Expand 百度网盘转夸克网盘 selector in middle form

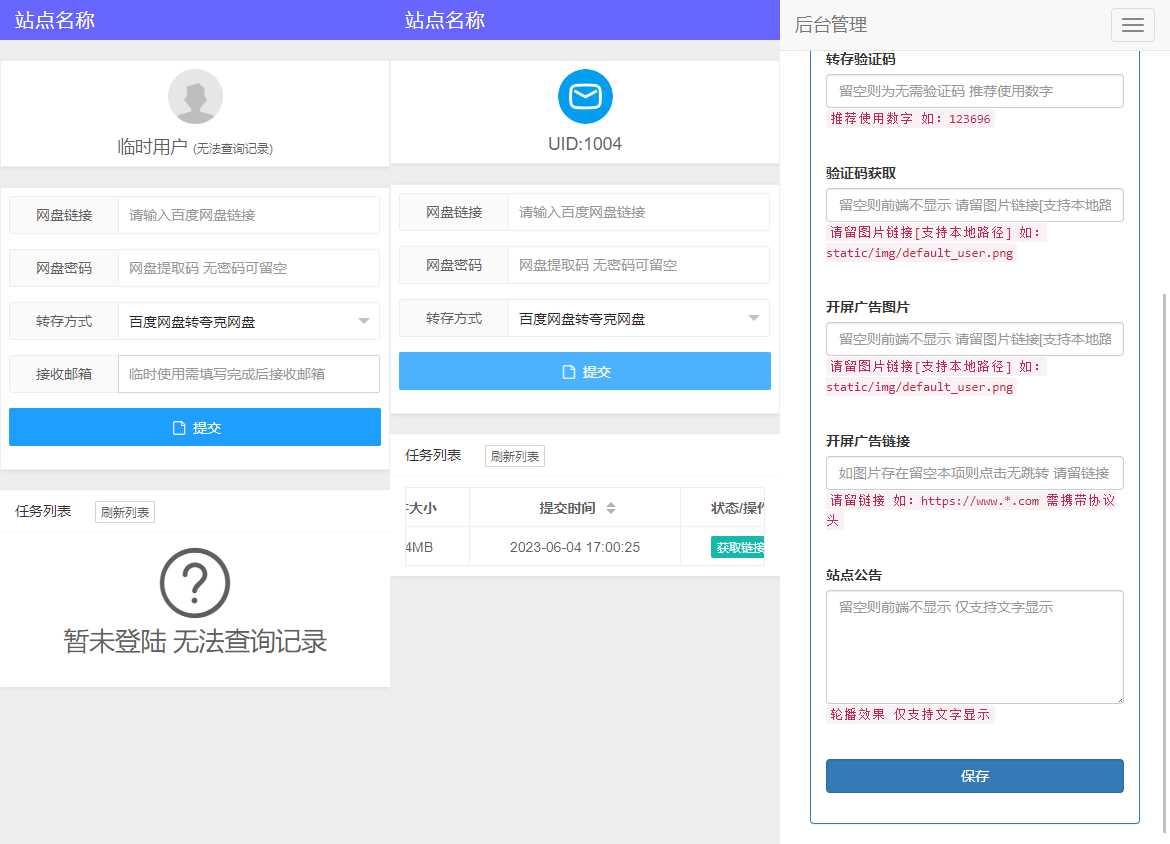636,318
